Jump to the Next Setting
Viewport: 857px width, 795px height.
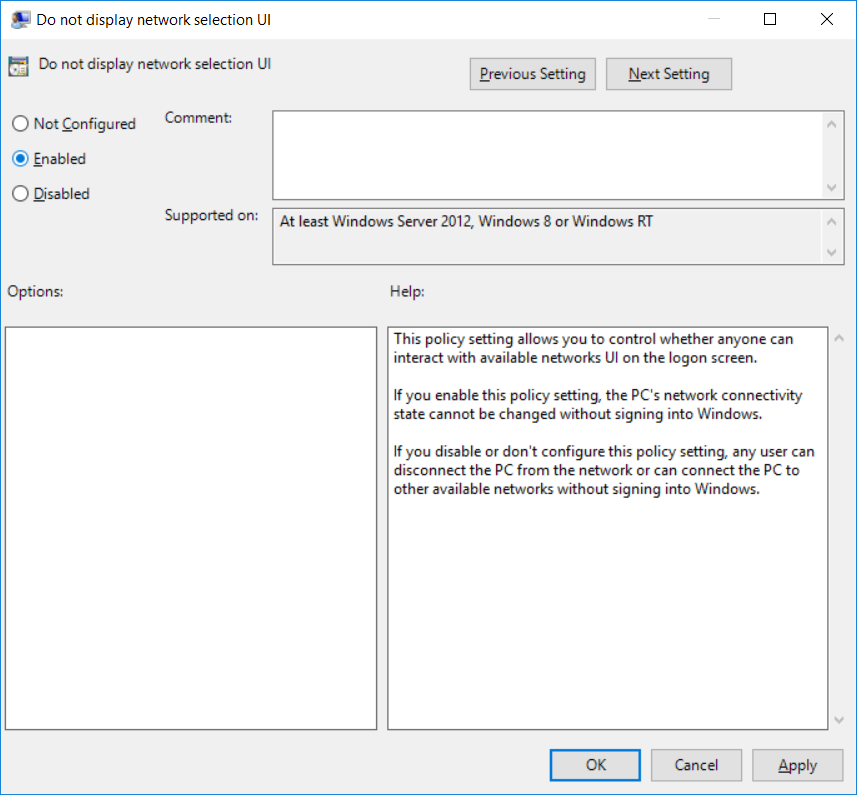pyautogui.click(x=669, y=74)
